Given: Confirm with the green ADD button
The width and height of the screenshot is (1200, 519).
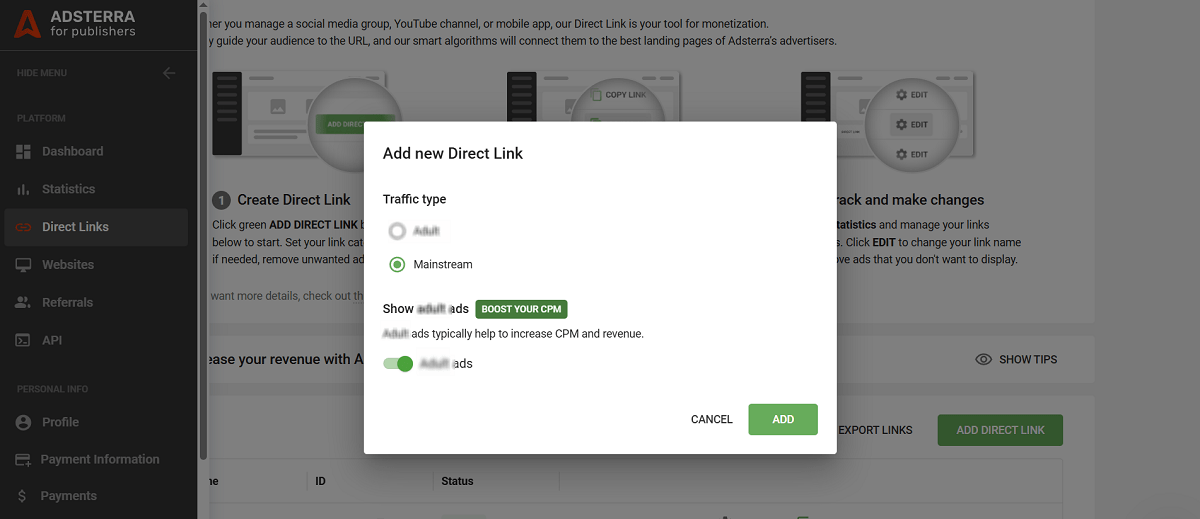Looking at the screenshot, I should coord(783,419).
